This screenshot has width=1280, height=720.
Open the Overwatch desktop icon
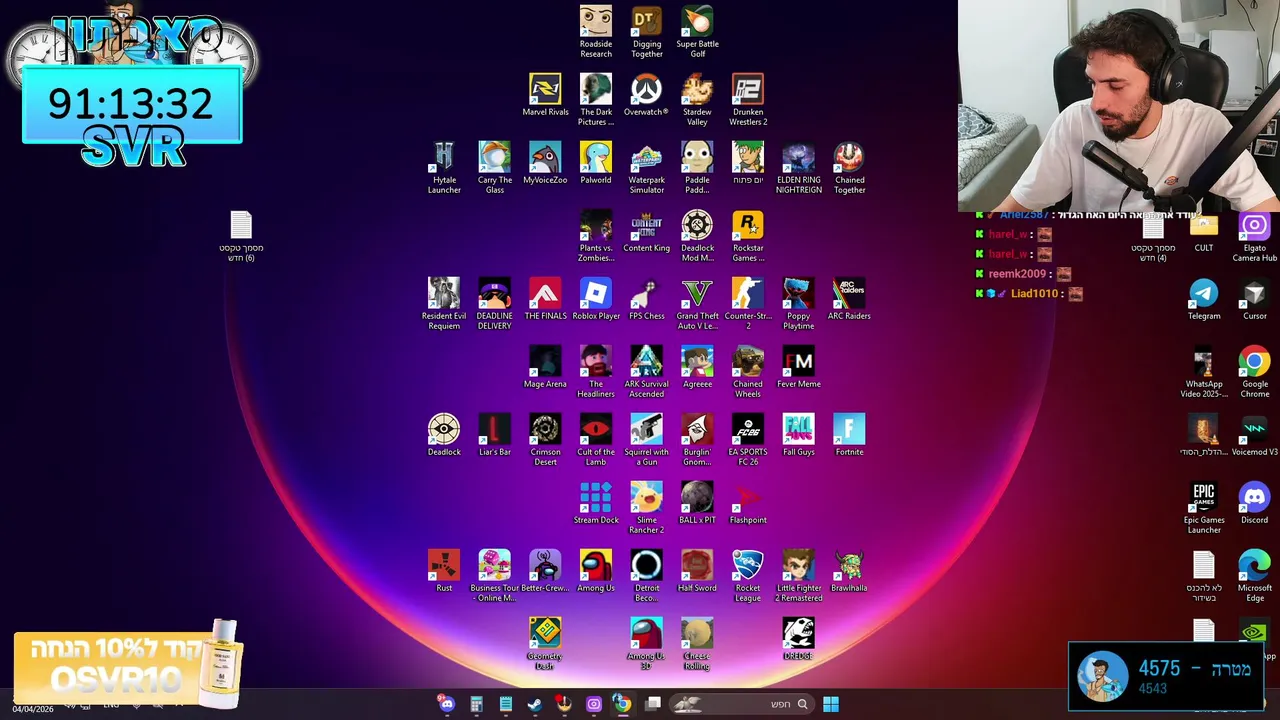point(646,95)
